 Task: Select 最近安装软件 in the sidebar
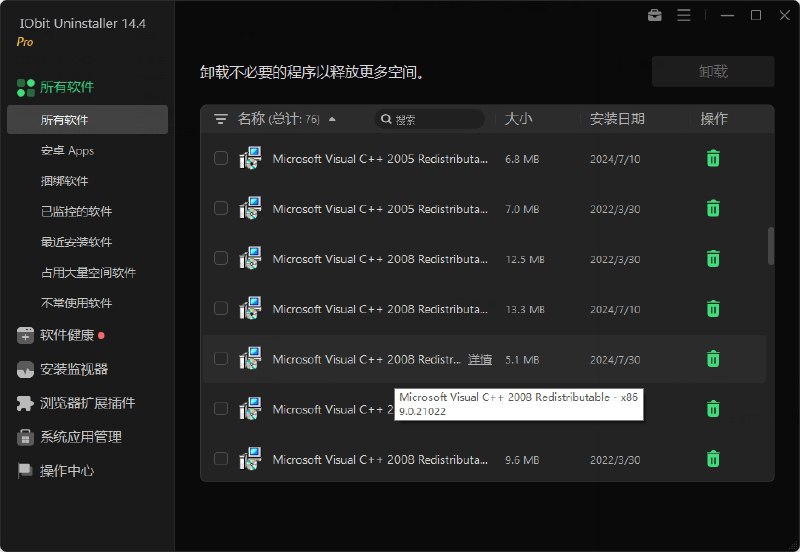pyautogui.click(x=76, y=242)
